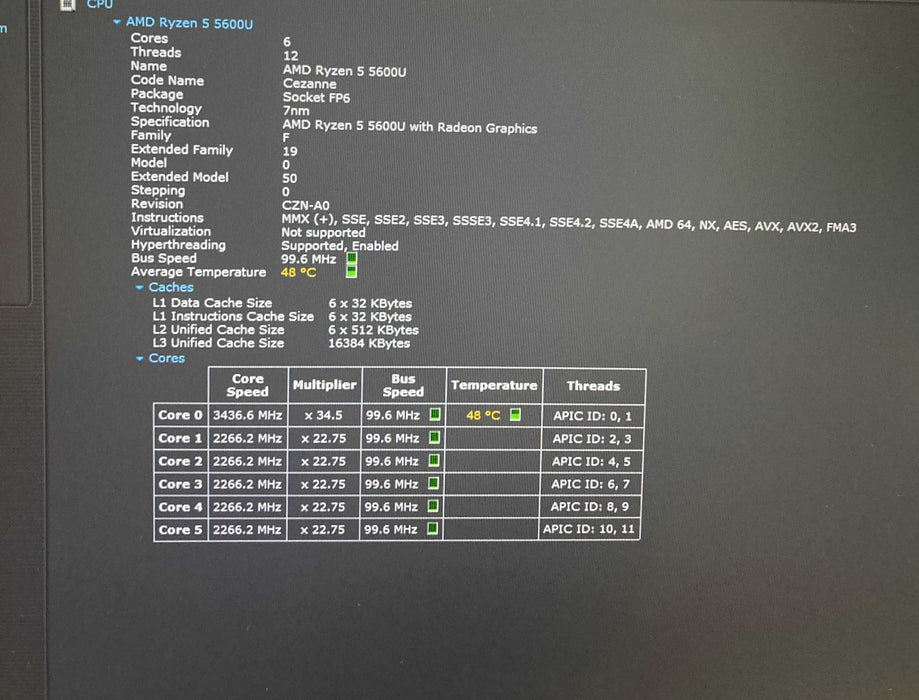919x700 pixels.
Task: Click the Core Speed column header
Action: (247, 386)
